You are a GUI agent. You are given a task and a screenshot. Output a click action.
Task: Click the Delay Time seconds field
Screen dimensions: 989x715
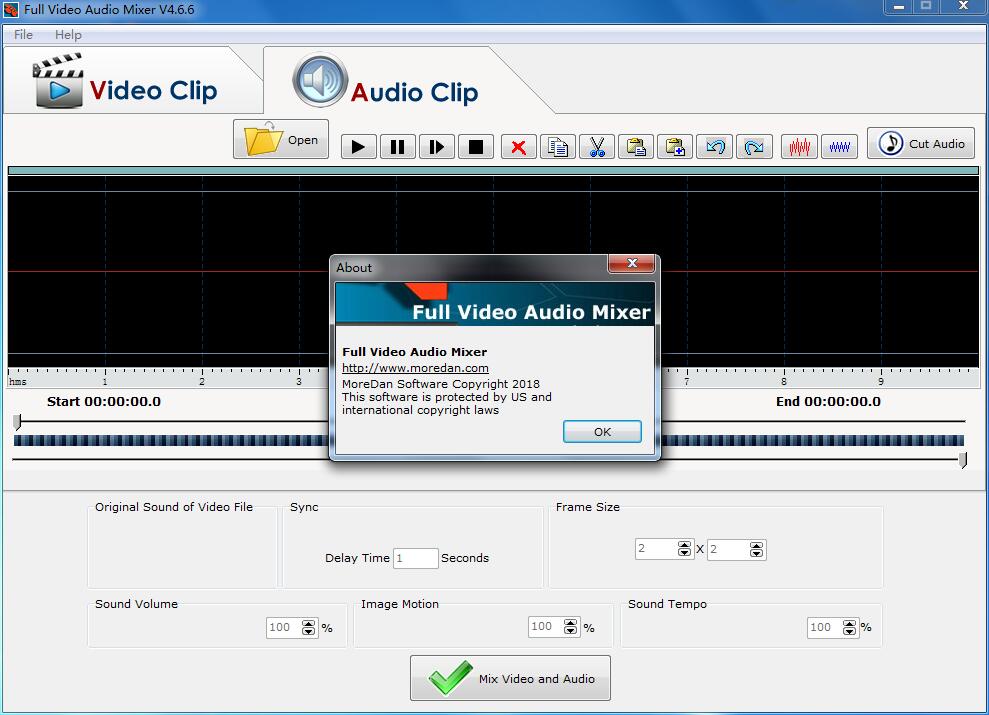pos(415,558)
